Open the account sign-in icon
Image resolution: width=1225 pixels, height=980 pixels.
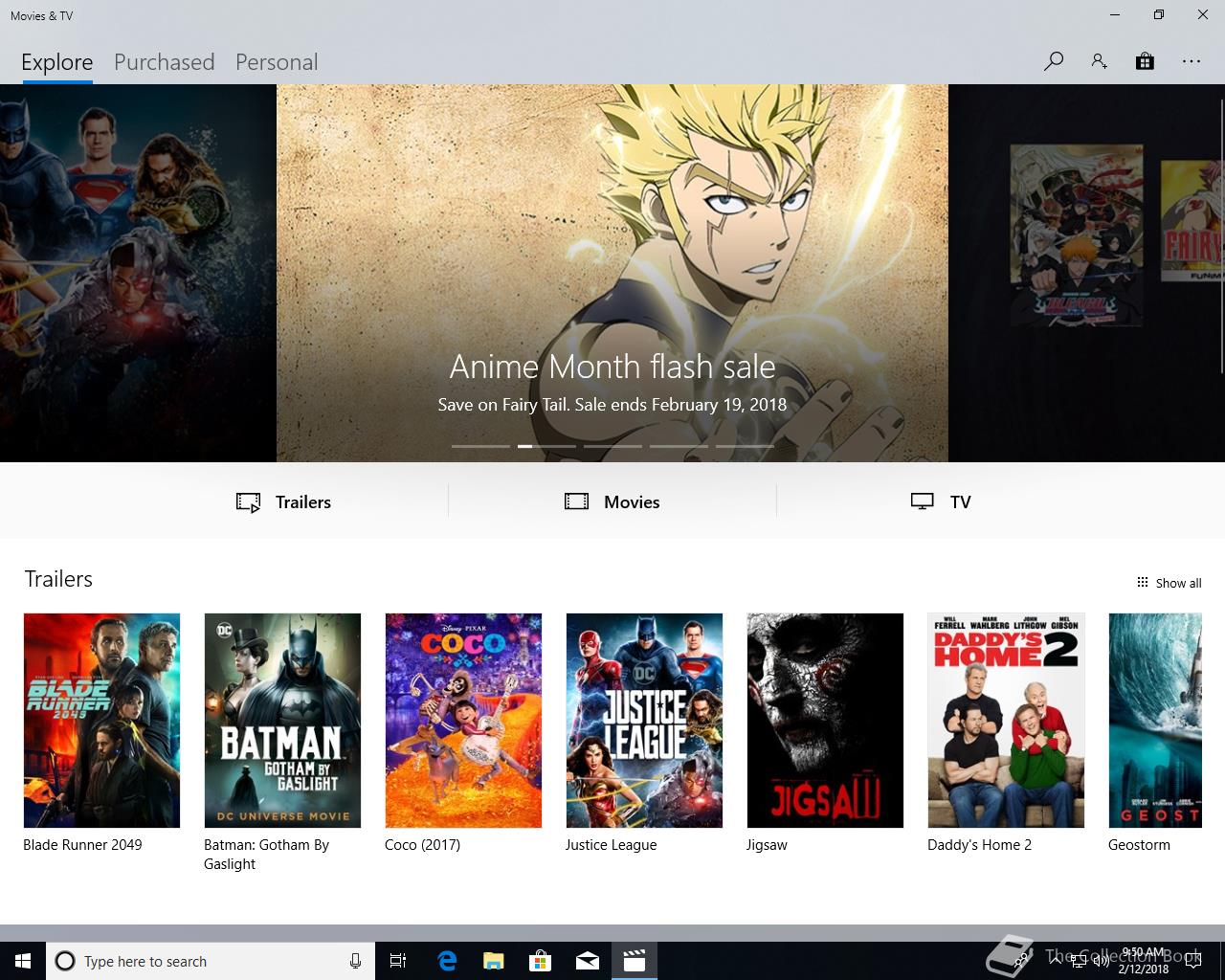[1099, 61]
